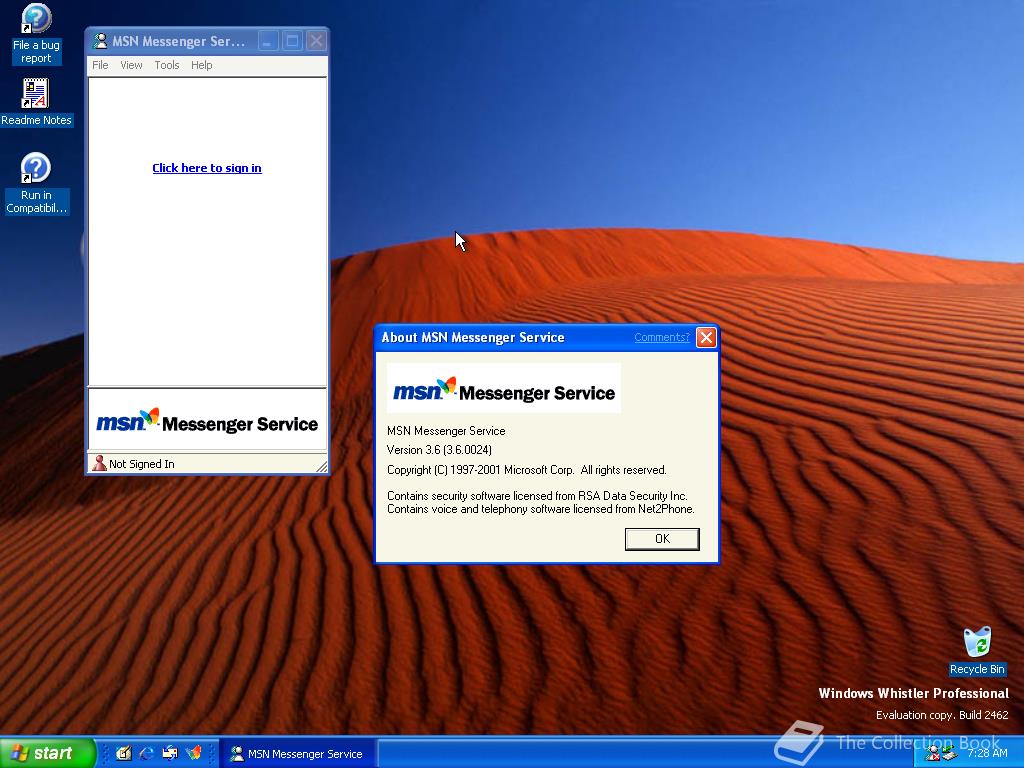
Task: Click the Net2Phone telephony license line
Action: (x=541, y=509)
